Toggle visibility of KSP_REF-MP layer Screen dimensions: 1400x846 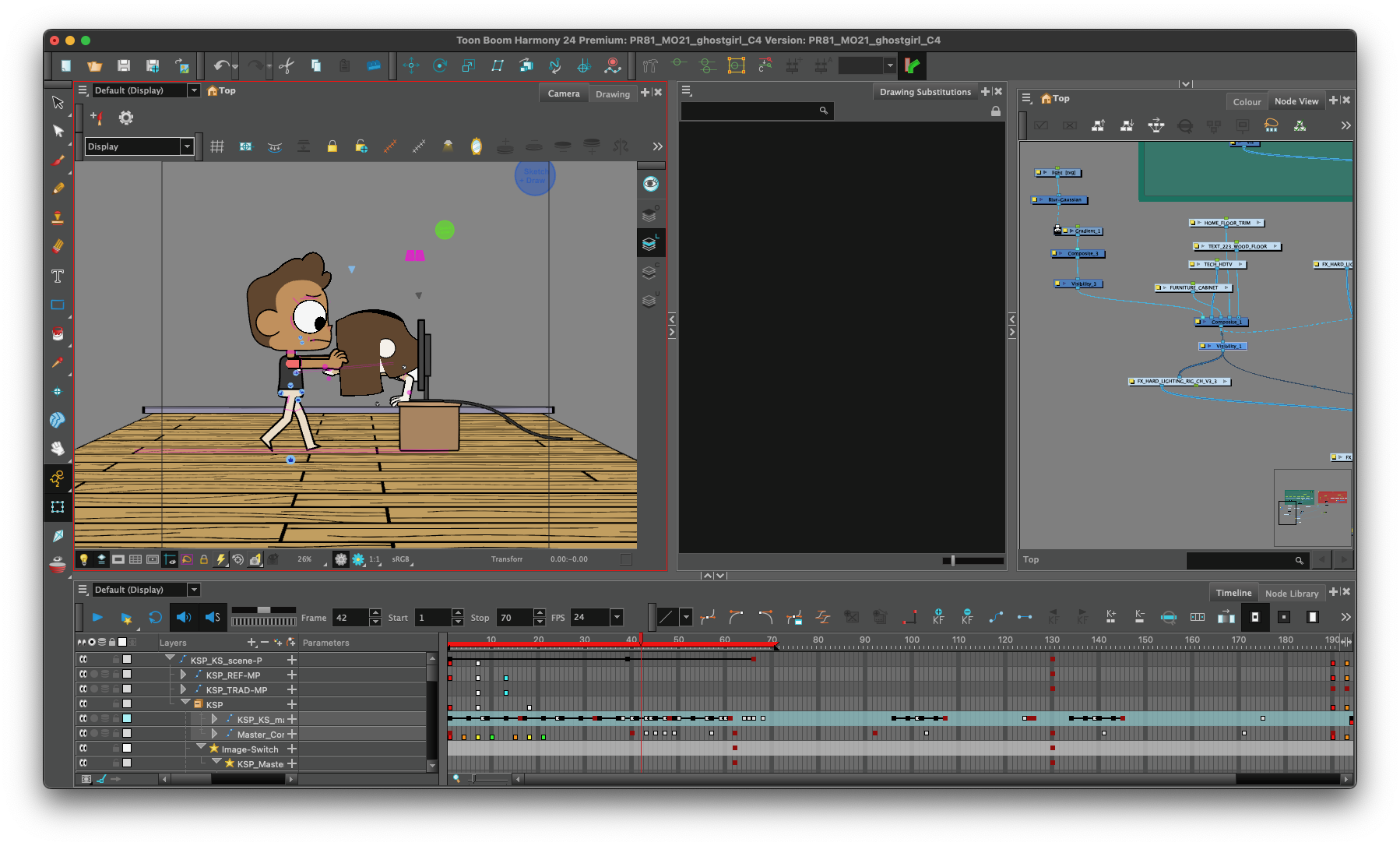(x=83, y=675)
